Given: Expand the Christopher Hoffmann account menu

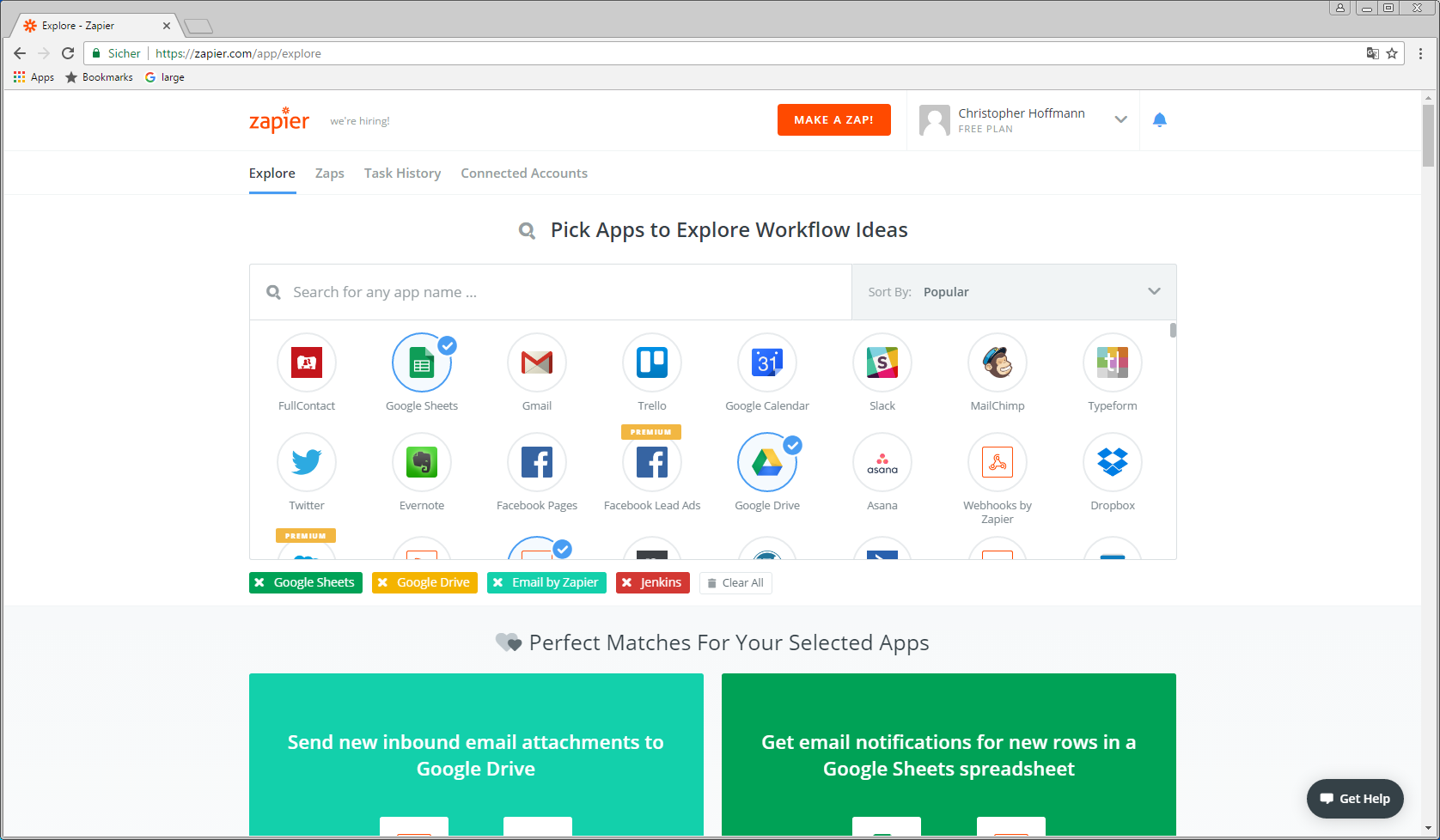Looking at the screenshot, I should (x=1120, y=120).
